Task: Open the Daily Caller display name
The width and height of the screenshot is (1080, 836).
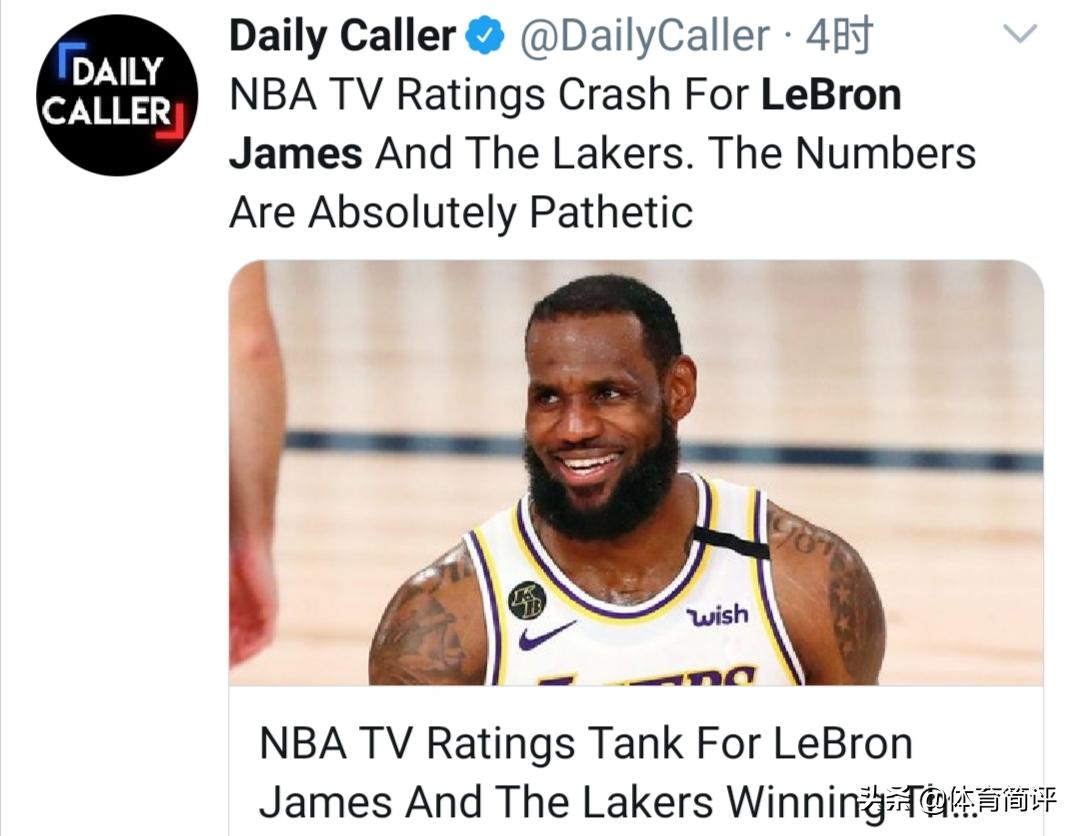Action: click(x=342, y=37)
